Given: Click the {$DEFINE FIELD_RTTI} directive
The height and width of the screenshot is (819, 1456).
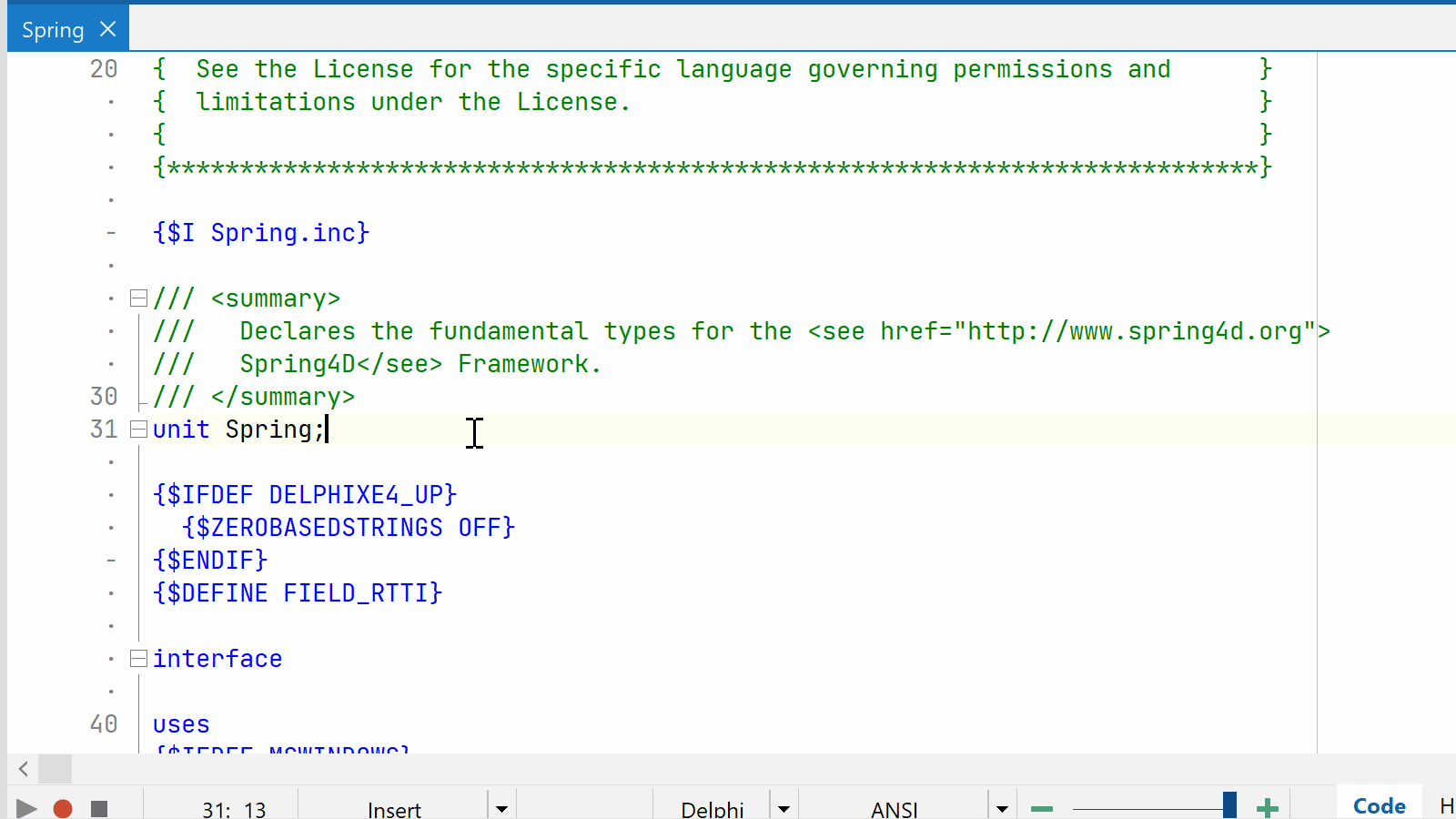Looking at the screenshot, I should coord(298,593).
